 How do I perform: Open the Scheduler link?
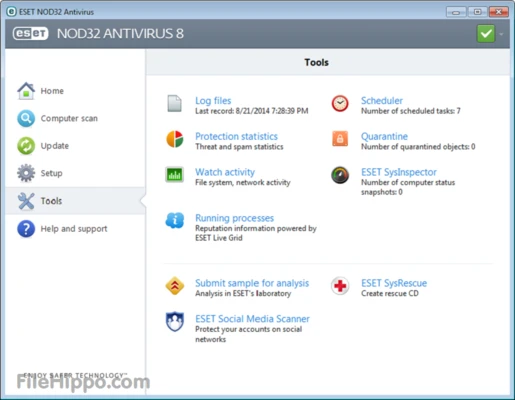382,100
